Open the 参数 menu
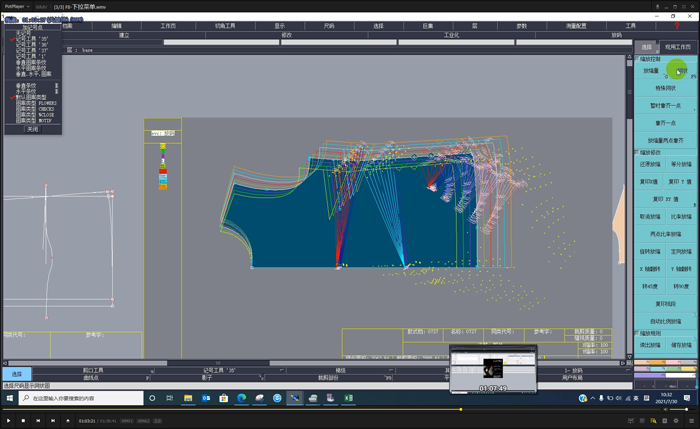Screen dimensions: 700x429 point(521,26)
